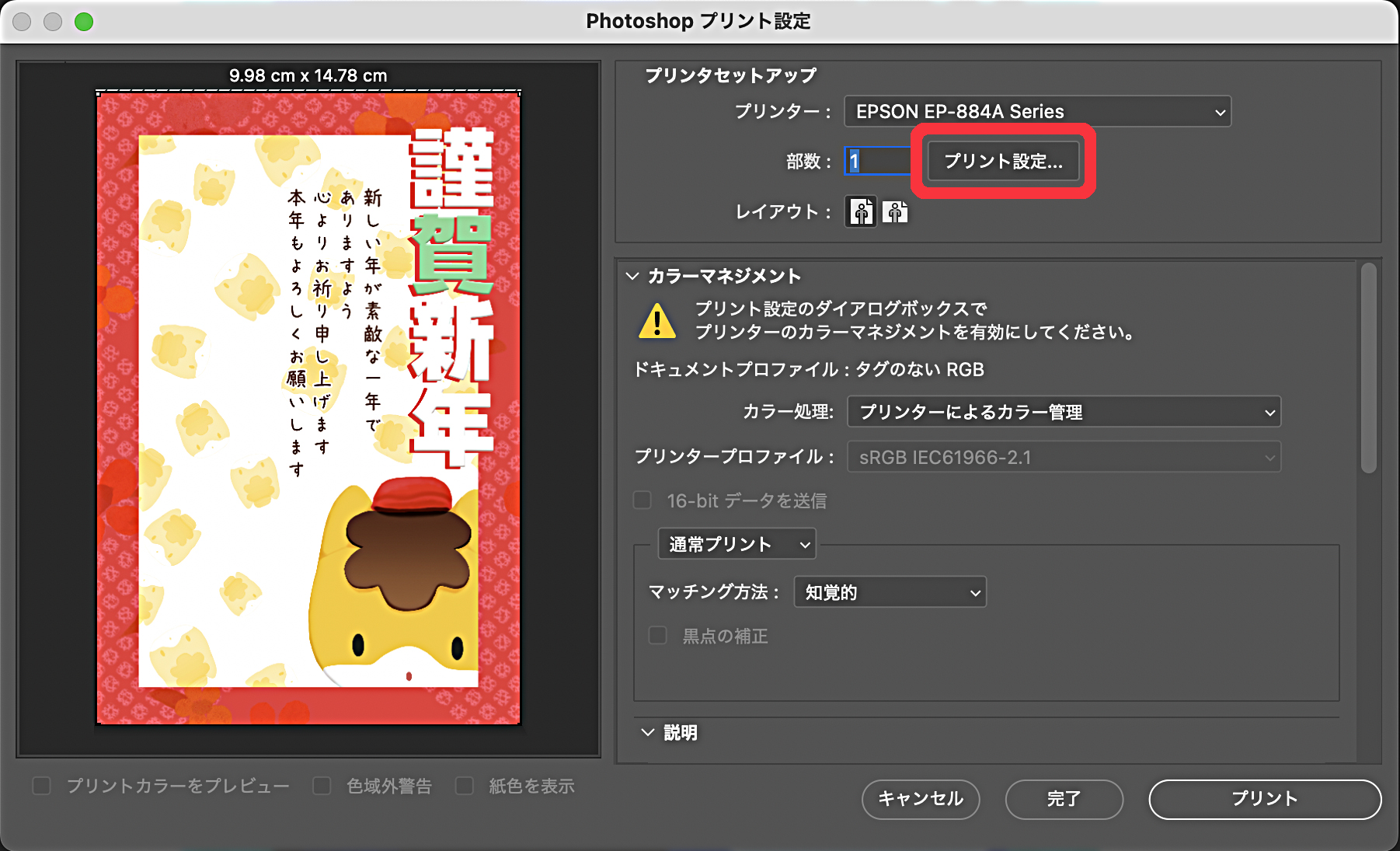Toggle the 黒点の補正 checkbox
This screenshot has height=851, width=1400.
tap(658, 636)
